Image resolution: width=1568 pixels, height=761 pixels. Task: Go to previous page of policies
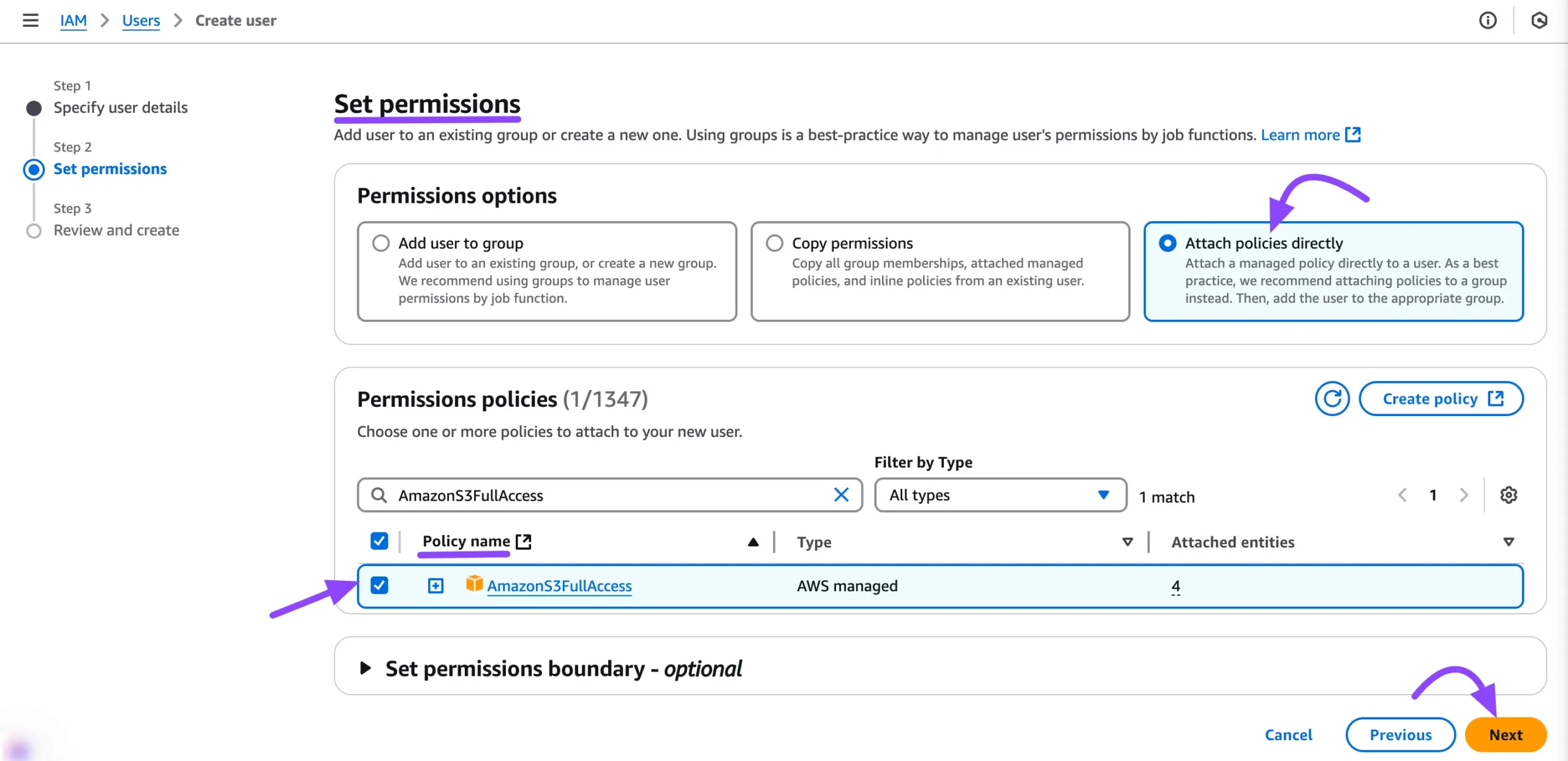click(1403, 494)
